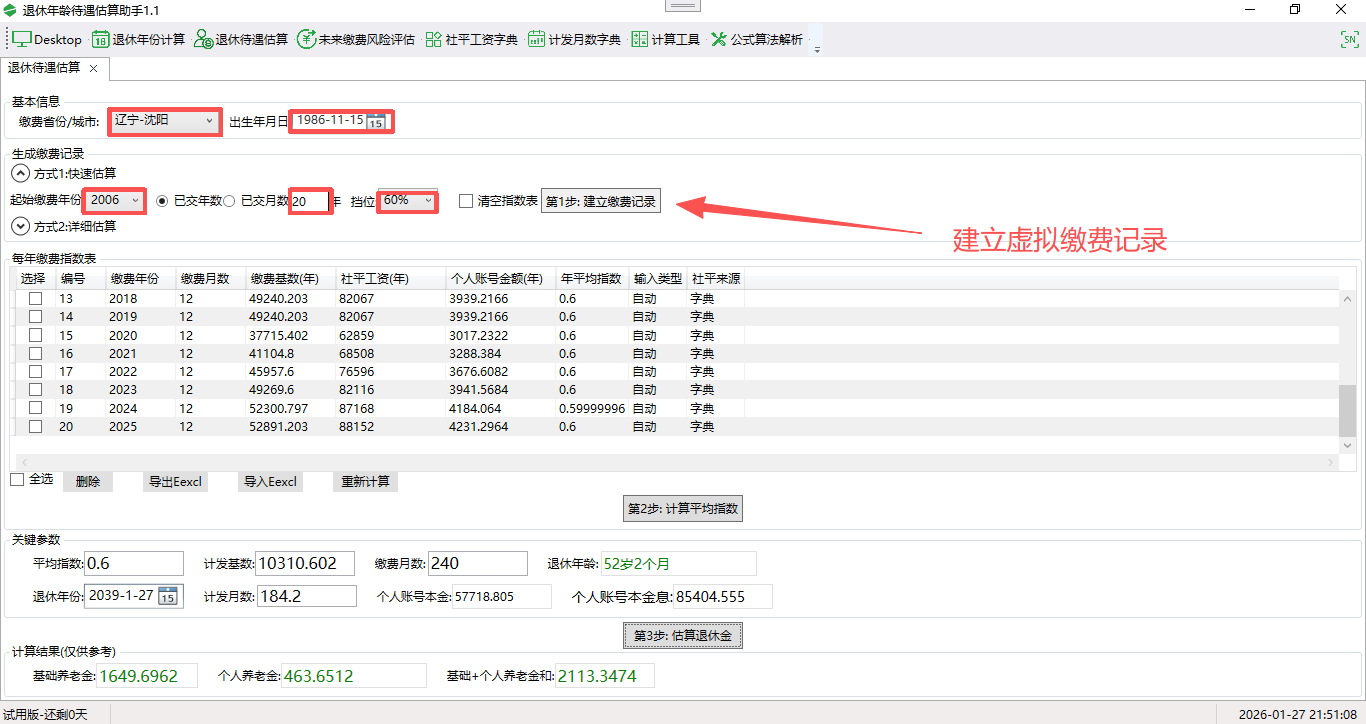Select the 已交月数 radio button
This screenshot has width=1366, height=724.
click(229, 201)
